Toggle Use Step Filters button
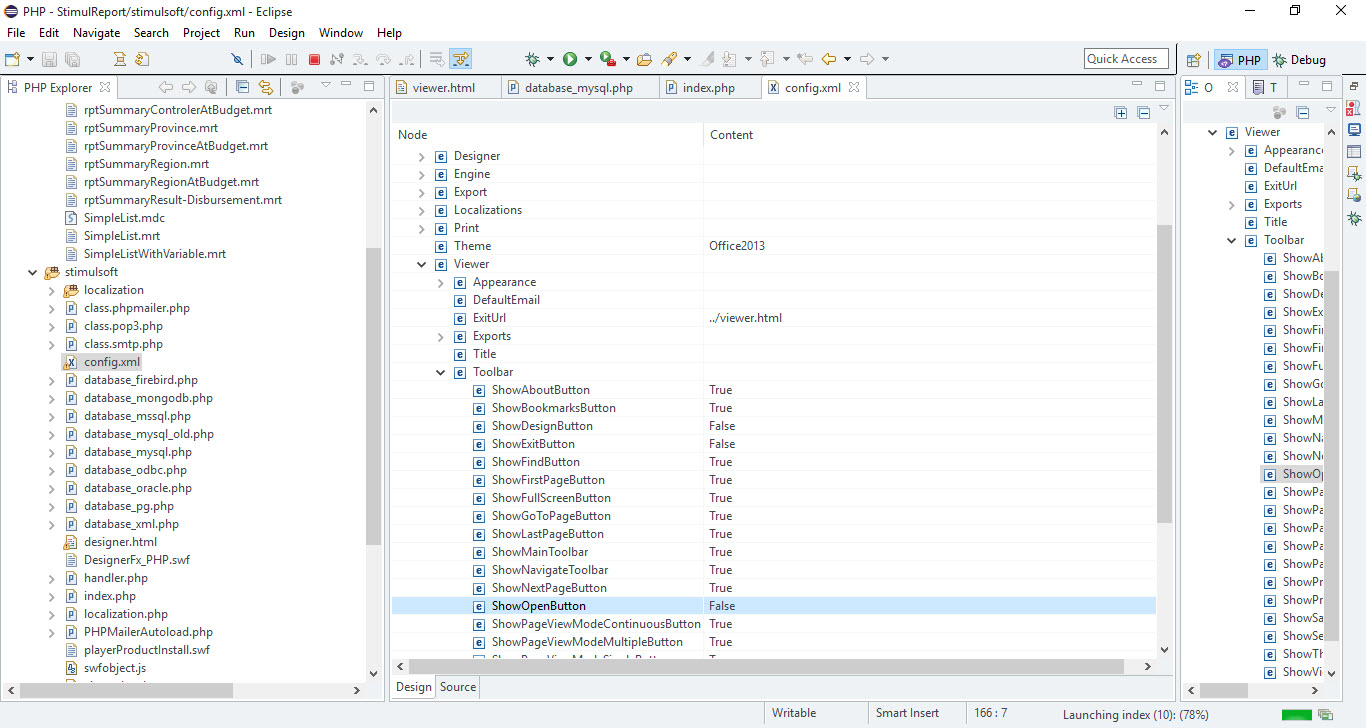 pos(460,59)
